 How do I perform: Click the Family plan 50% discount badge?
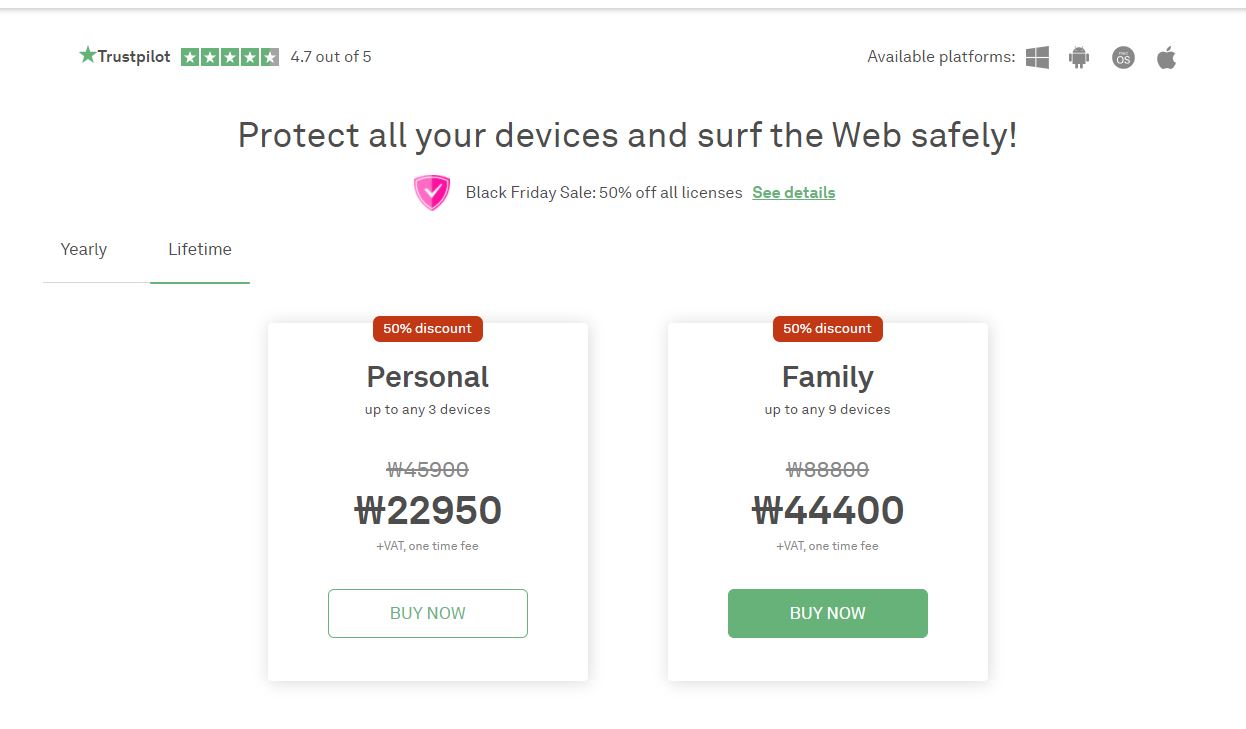coord(827,328)
